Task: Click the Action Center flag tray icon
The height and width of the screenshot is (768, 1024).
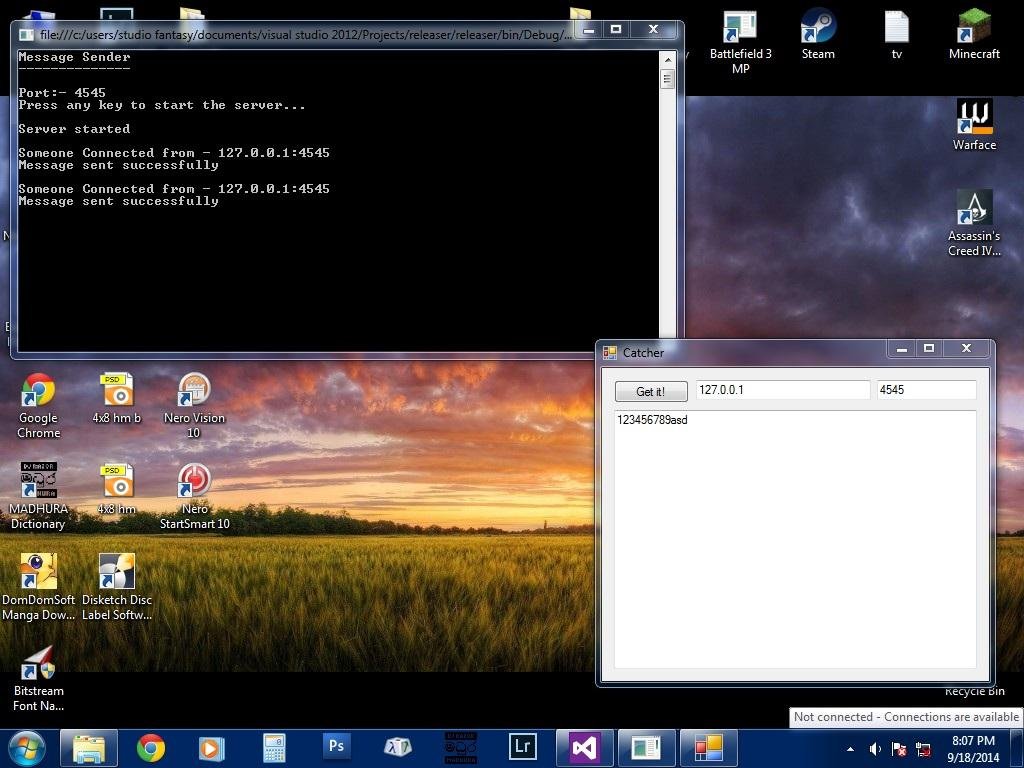Action: pos(899,749)
